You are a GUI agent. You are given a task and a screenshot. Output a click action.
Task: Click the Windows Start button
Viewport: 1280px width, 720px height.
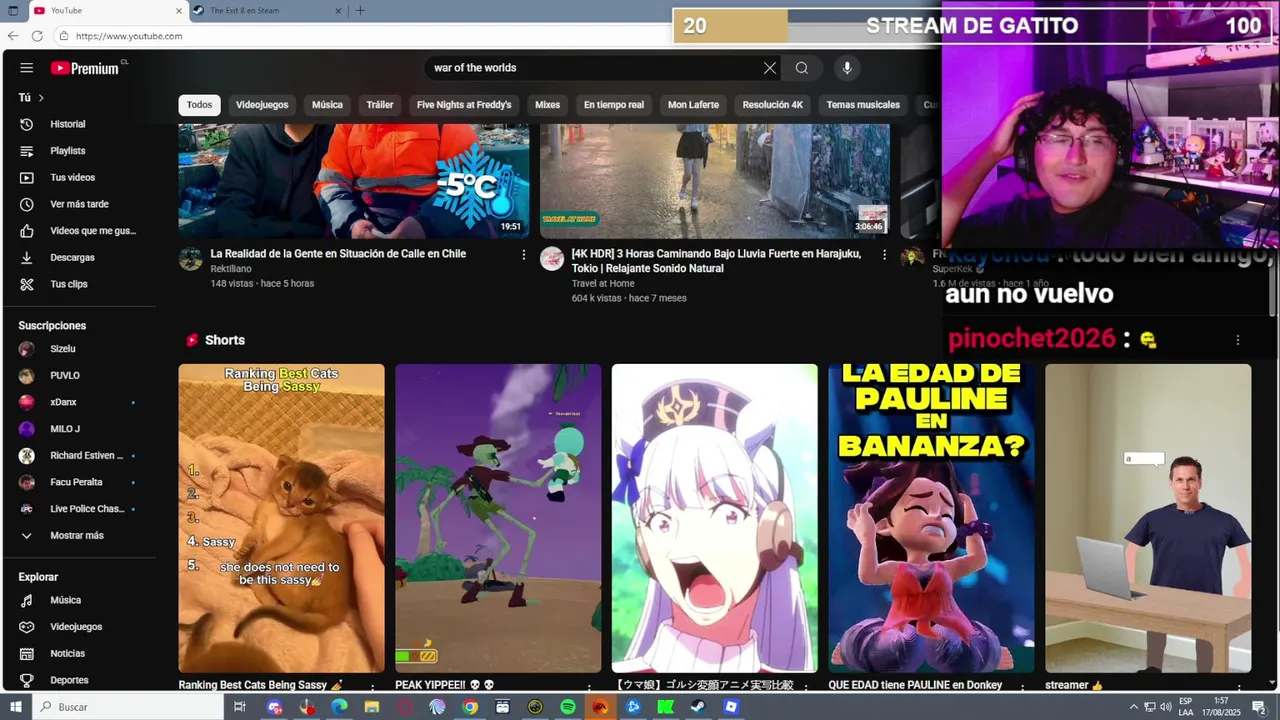(x=15, y=707)
